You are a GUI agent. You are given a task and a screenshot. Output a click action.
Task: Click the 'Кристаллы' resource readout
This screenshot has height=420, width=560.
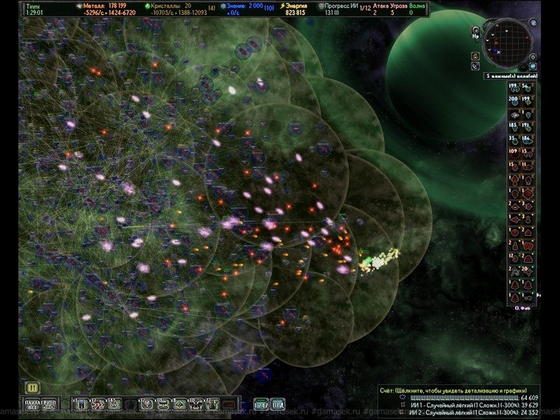[176, 9]
